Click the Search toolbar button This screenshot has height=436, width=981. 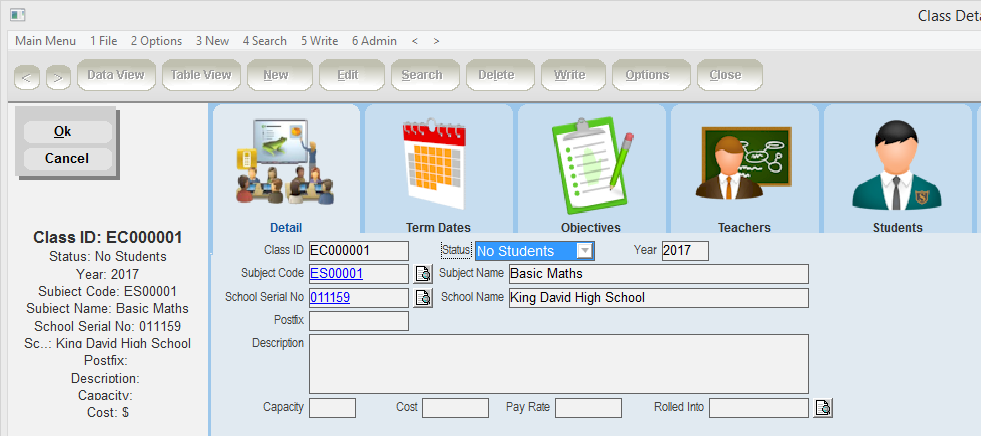(425, 75)
